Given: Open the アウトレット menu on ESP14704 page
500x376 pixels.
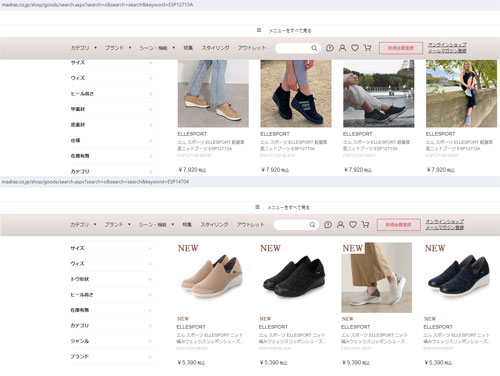Looking at the screenshot, I should pos(250,225).
